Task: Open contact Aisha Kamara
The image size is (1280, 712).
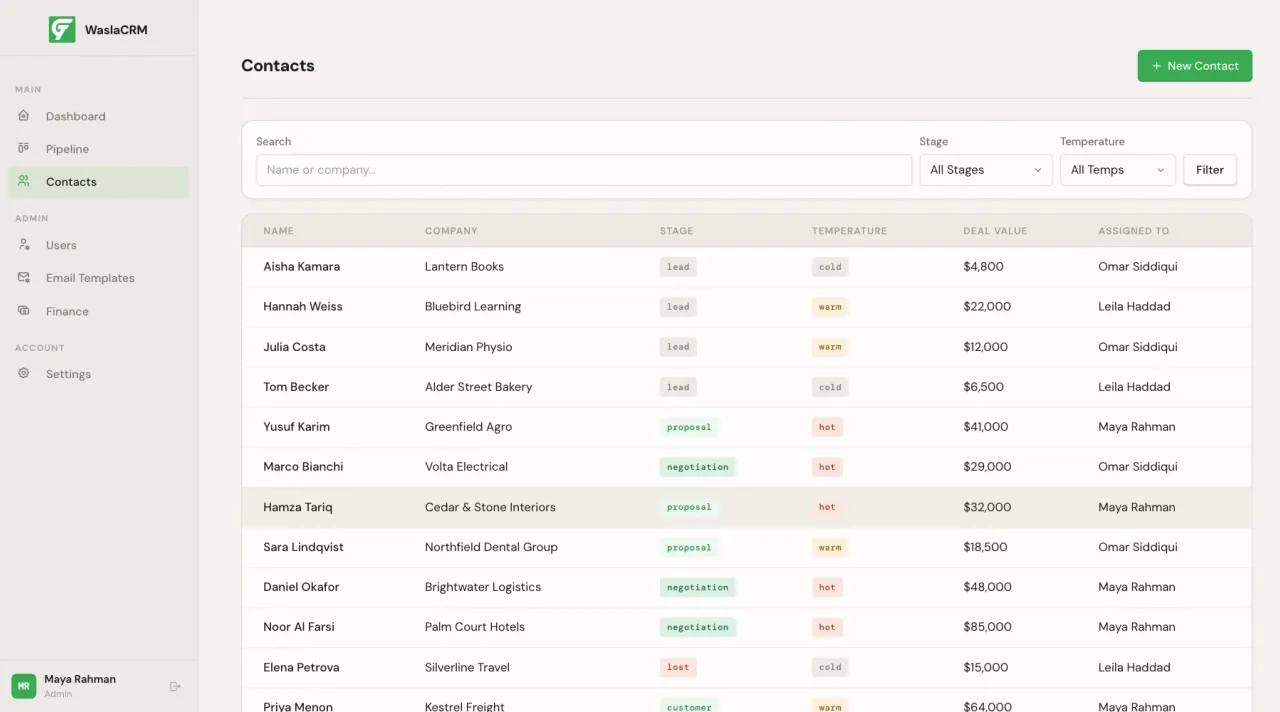Action: [301, 267]
